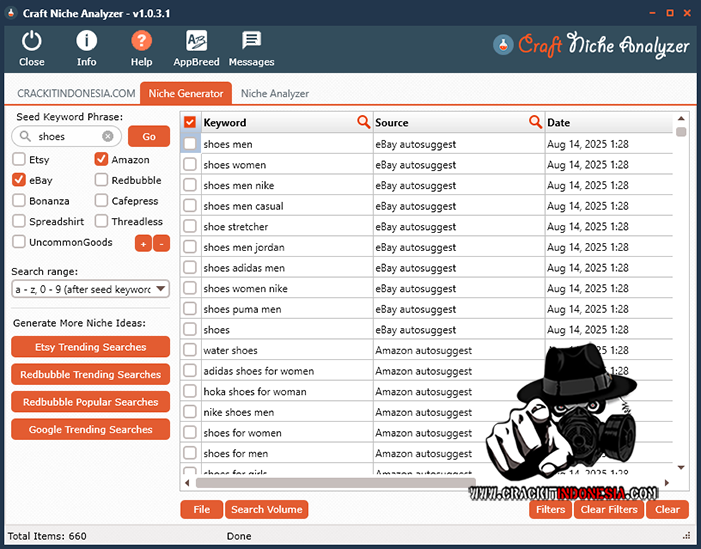Tick the checkbox for 'shoes men nike'

coord(190,185)
